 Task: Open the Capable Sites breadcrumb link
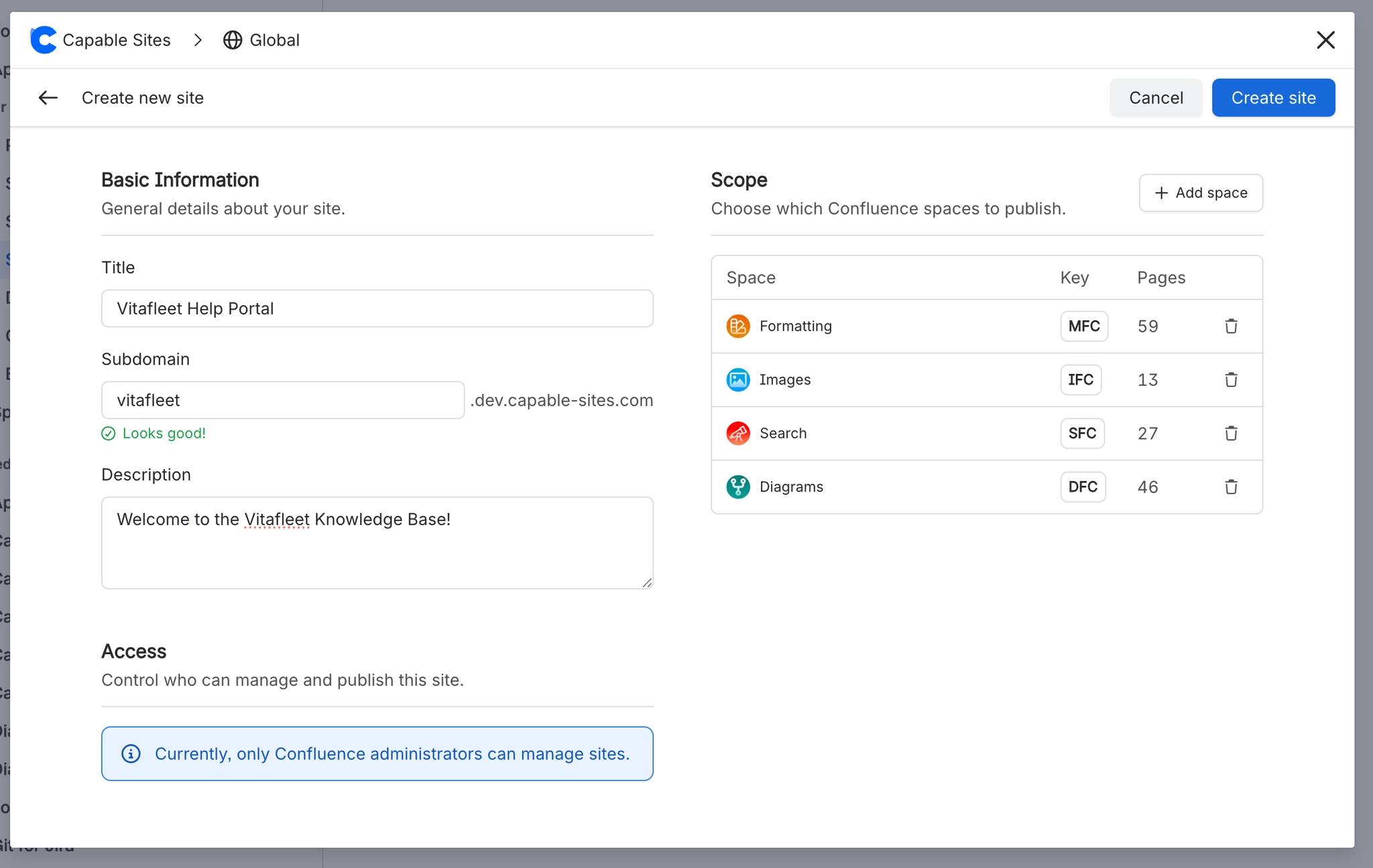[101, 40]
